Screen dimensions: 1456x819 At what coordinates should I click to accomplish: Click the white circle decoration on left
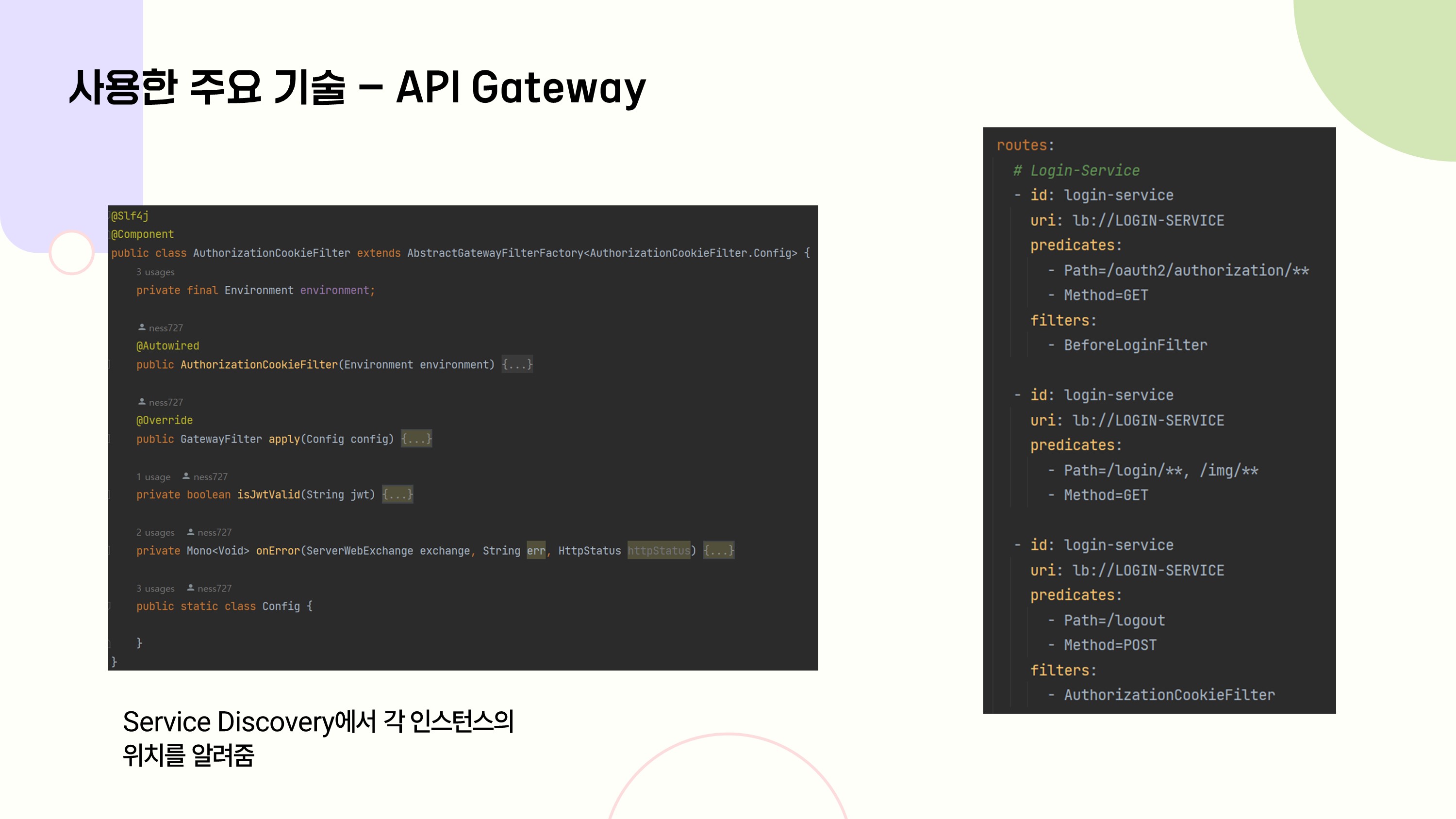point(72,253)
